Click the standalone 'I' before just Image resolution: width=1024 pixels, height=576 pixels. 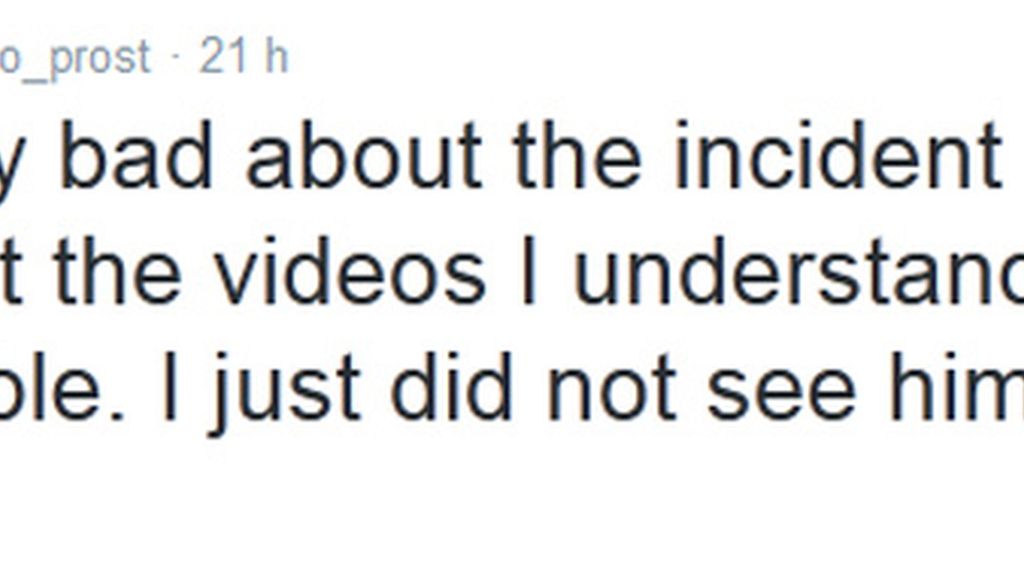pyautogui.click(x=169, y=387)
